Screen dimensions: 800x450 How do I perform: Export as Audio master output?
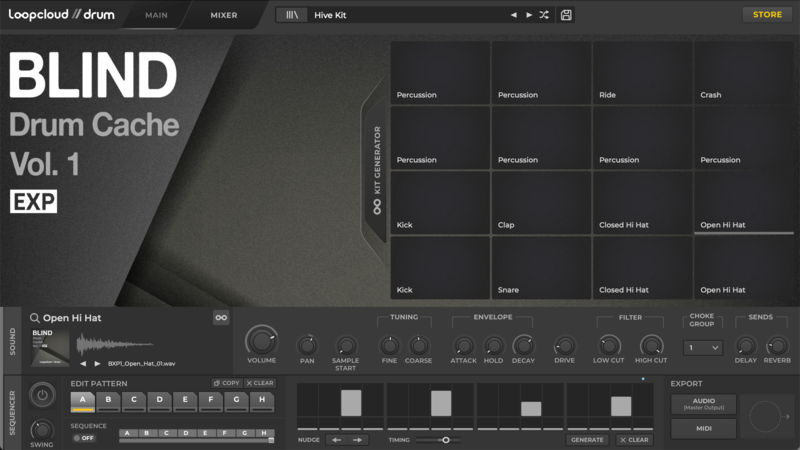704,404
